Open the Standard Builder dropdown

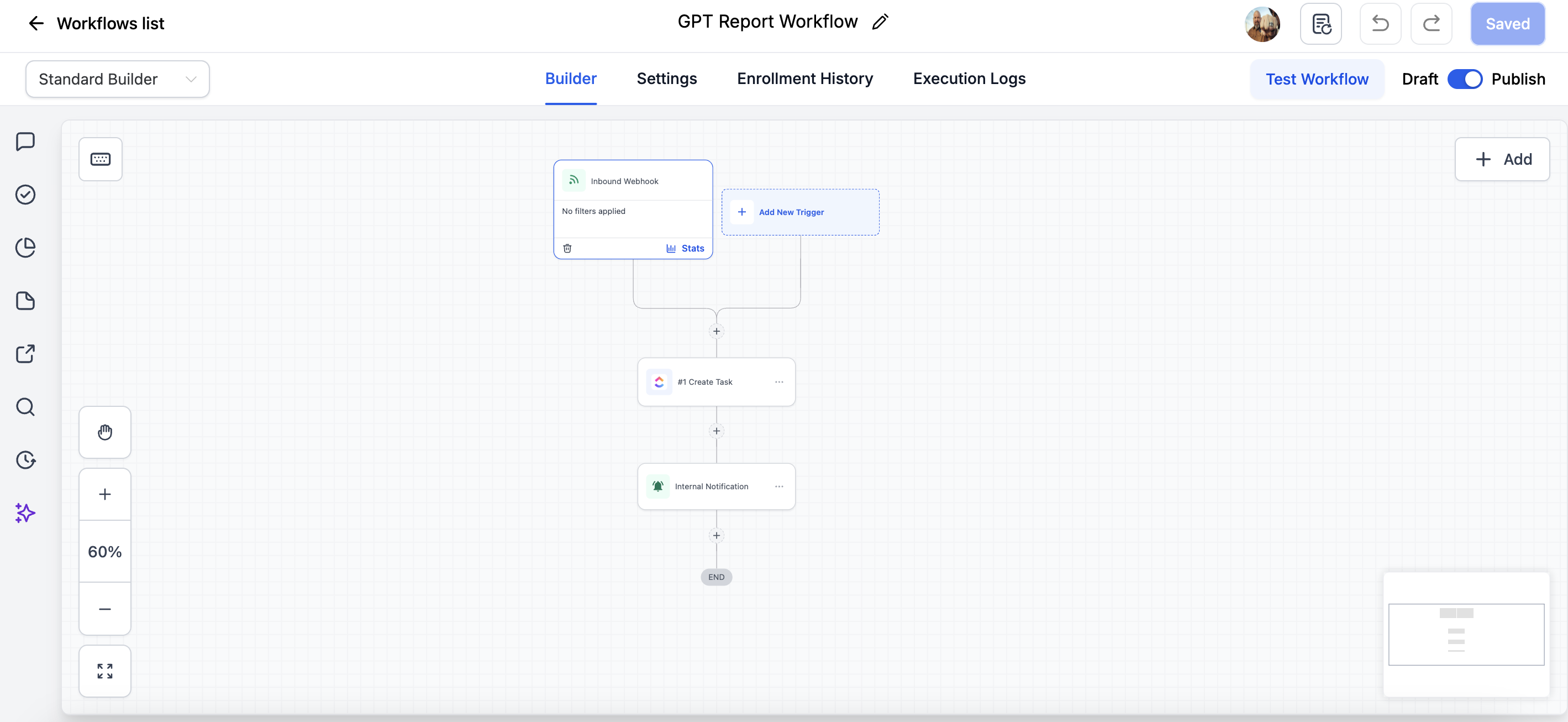point(118,79)
